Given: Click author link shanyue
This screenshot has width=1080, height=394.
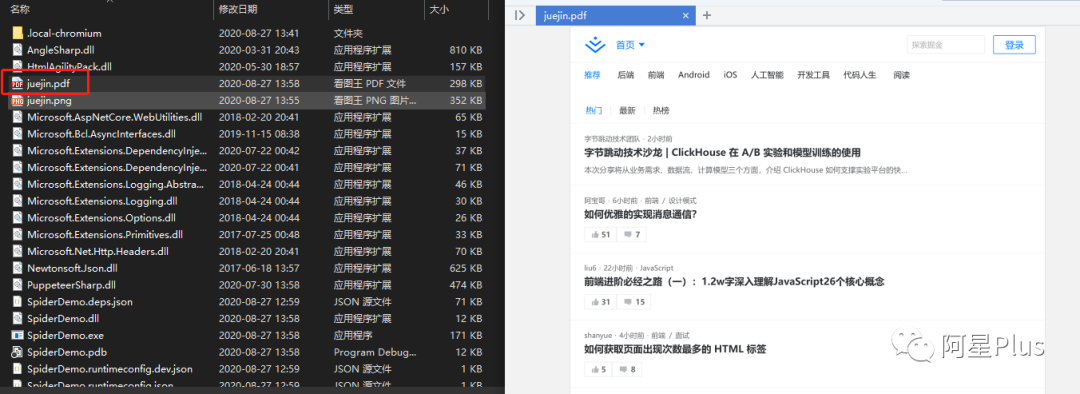Looking at the screenshot, I should pos(598,335).
